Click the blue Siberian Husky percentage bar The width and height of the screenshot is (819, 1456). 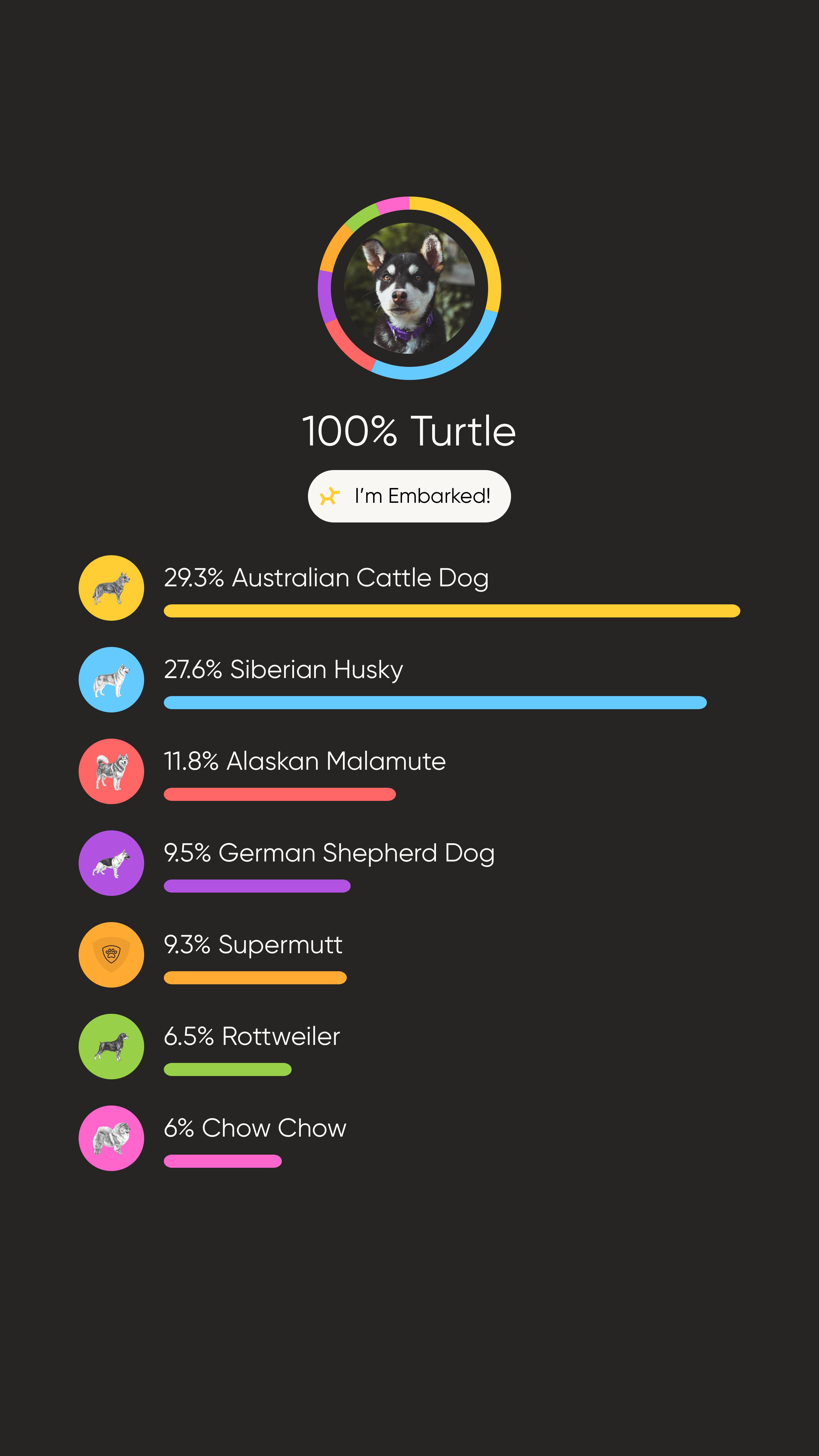(x=435, y=703)
